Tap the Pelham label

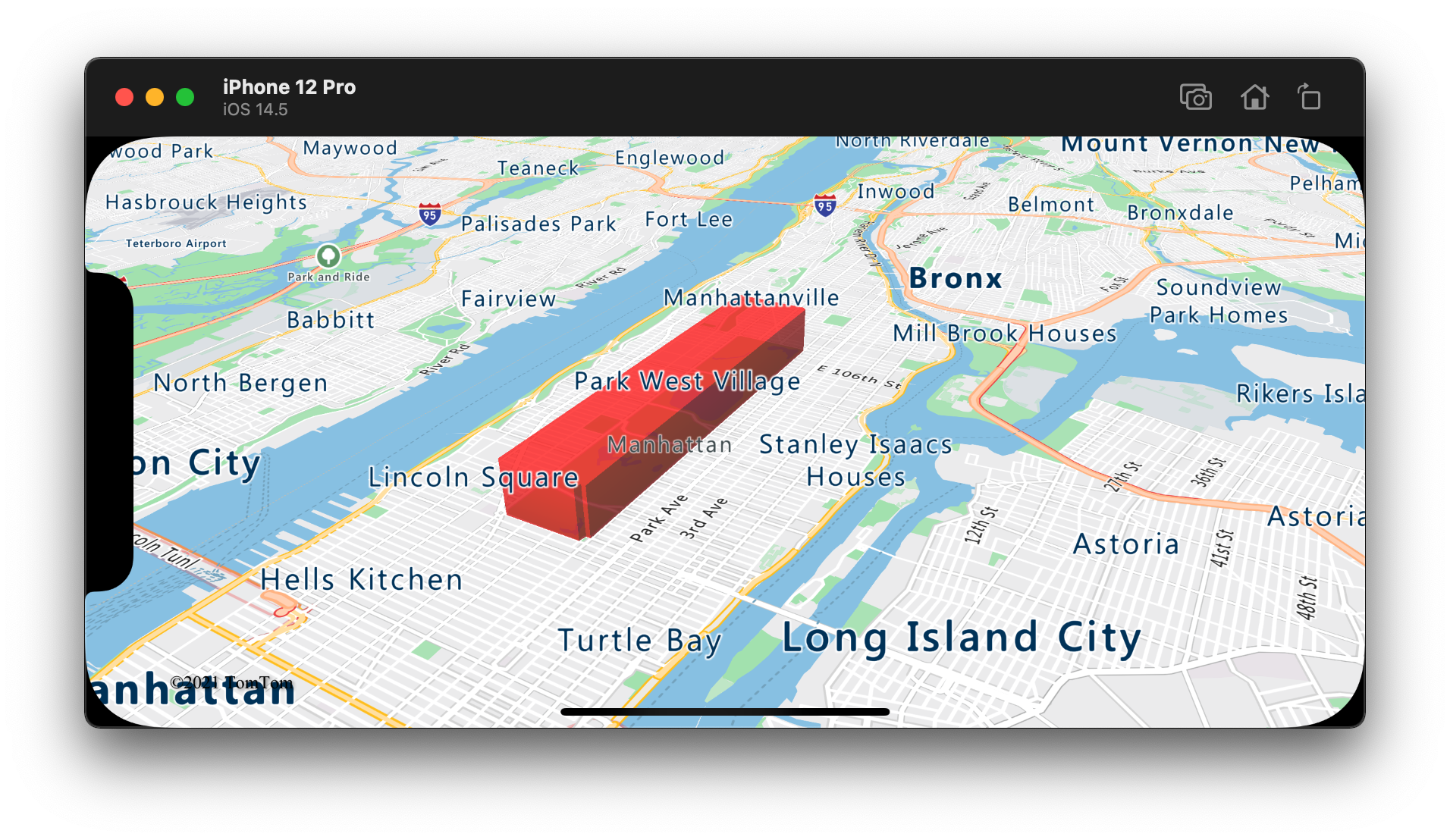pyautogui.click(x=1326, y=183)
